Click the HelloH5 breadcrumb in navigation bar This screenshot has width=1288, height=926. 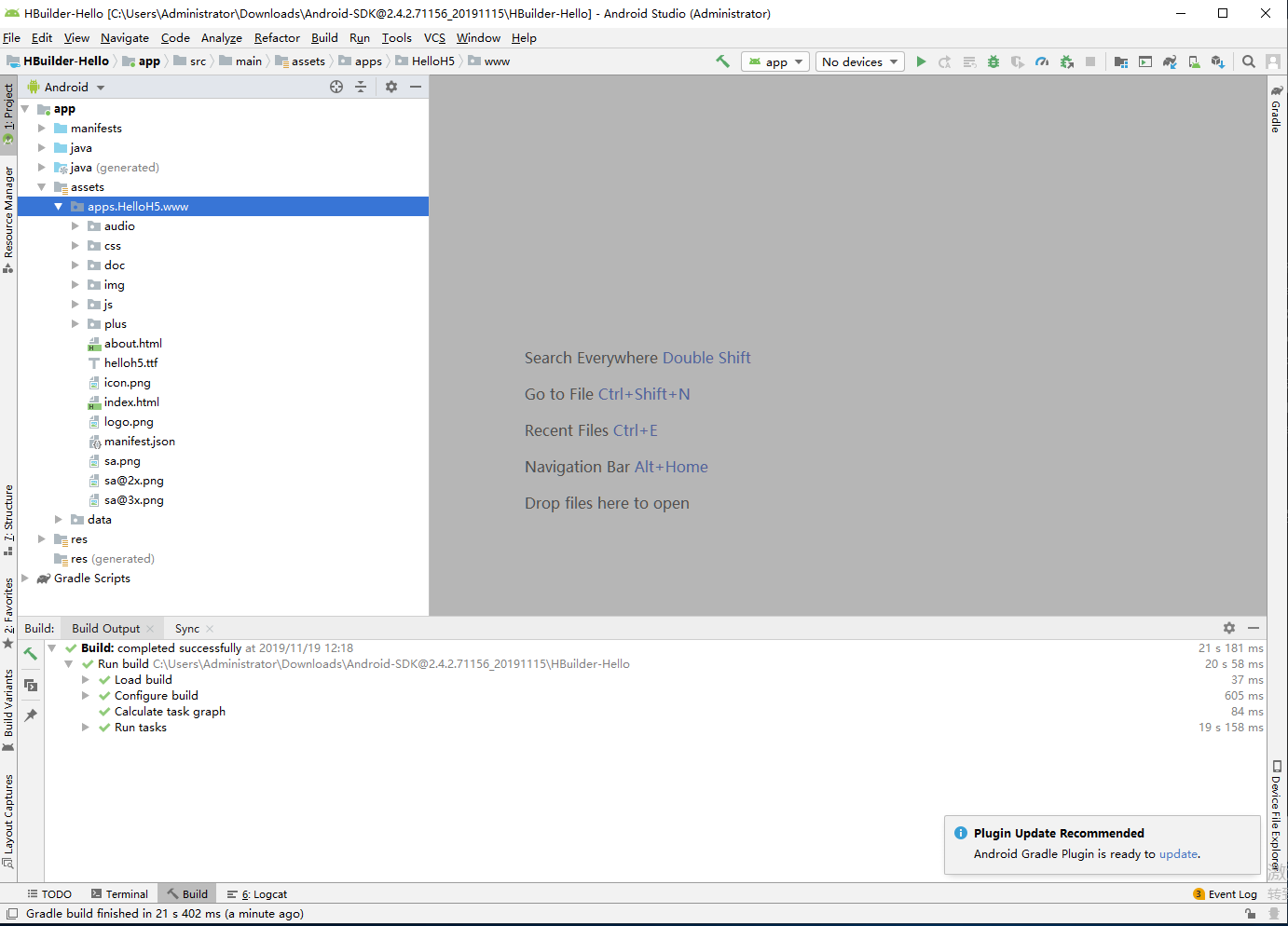click(425, 61)
